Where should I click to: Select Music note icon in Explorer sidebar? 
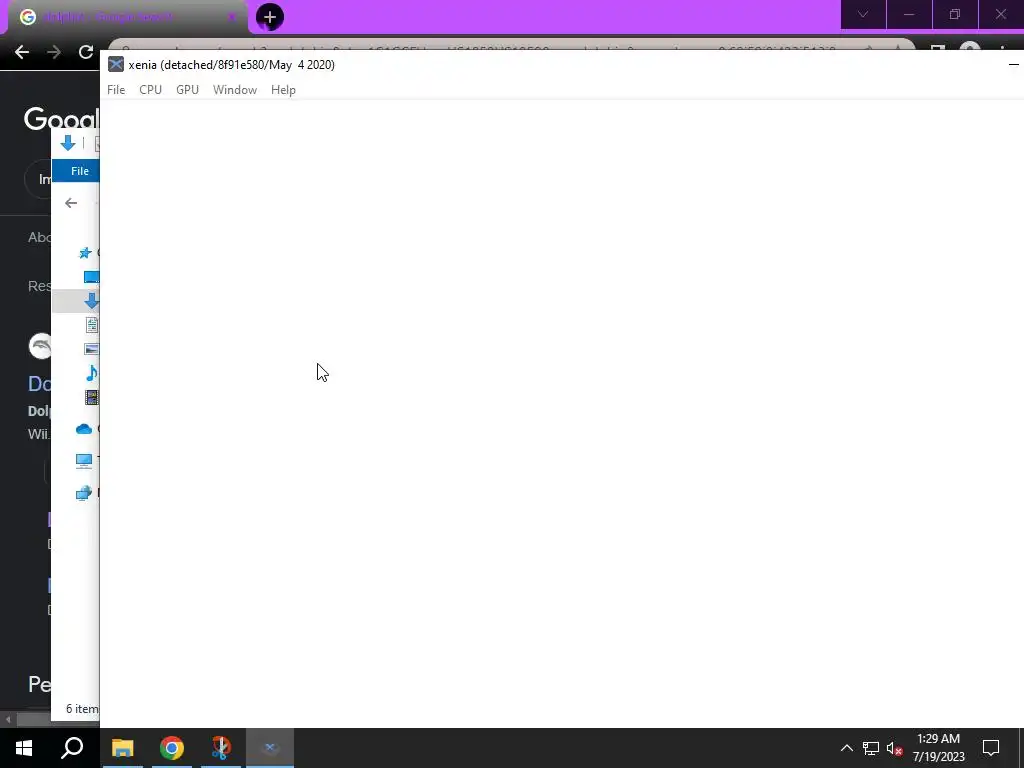(x=91, y=373)
